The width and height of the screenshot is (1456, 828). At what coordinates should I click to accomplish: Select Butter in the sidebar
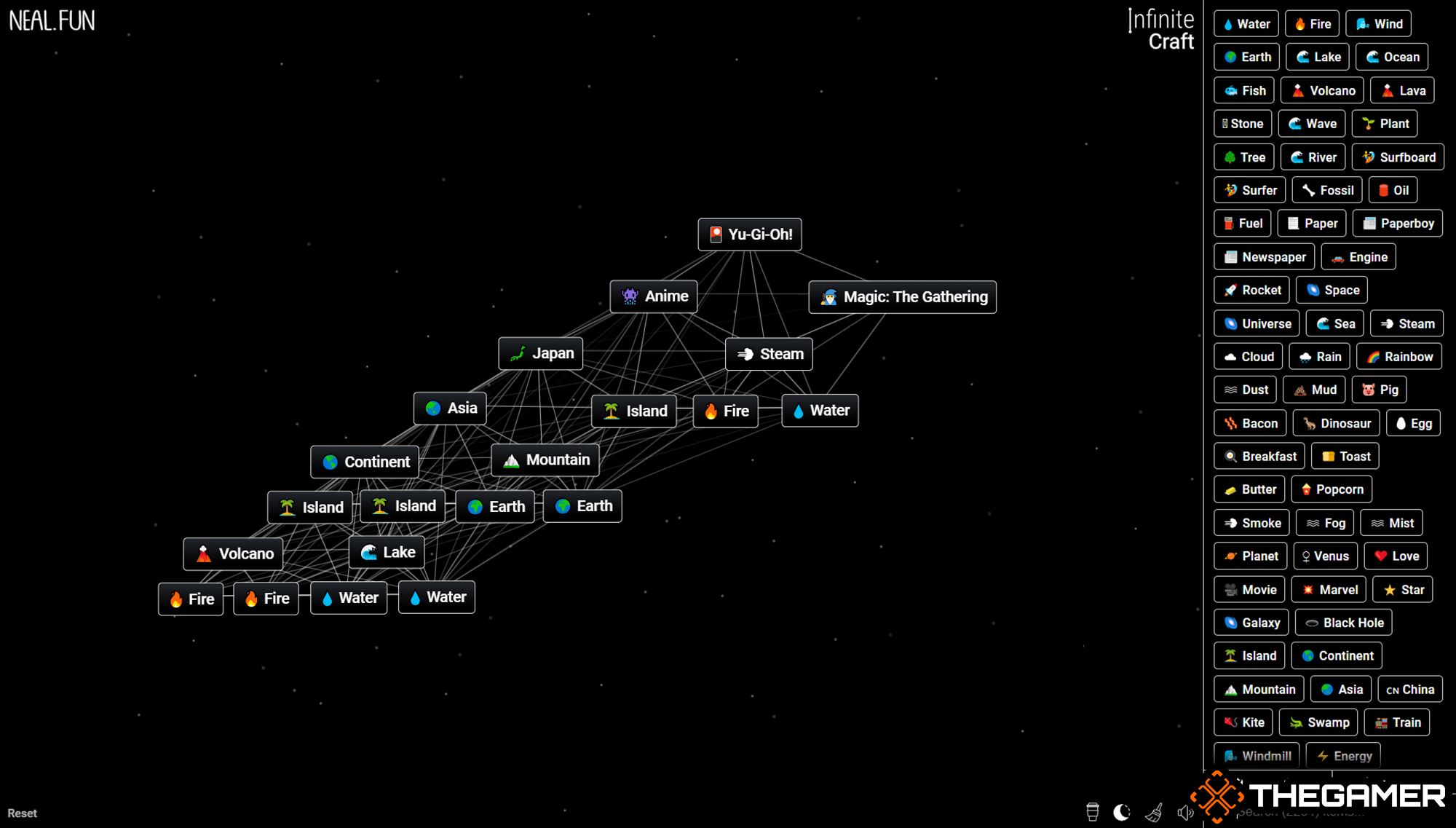[x=1249, y=489]
